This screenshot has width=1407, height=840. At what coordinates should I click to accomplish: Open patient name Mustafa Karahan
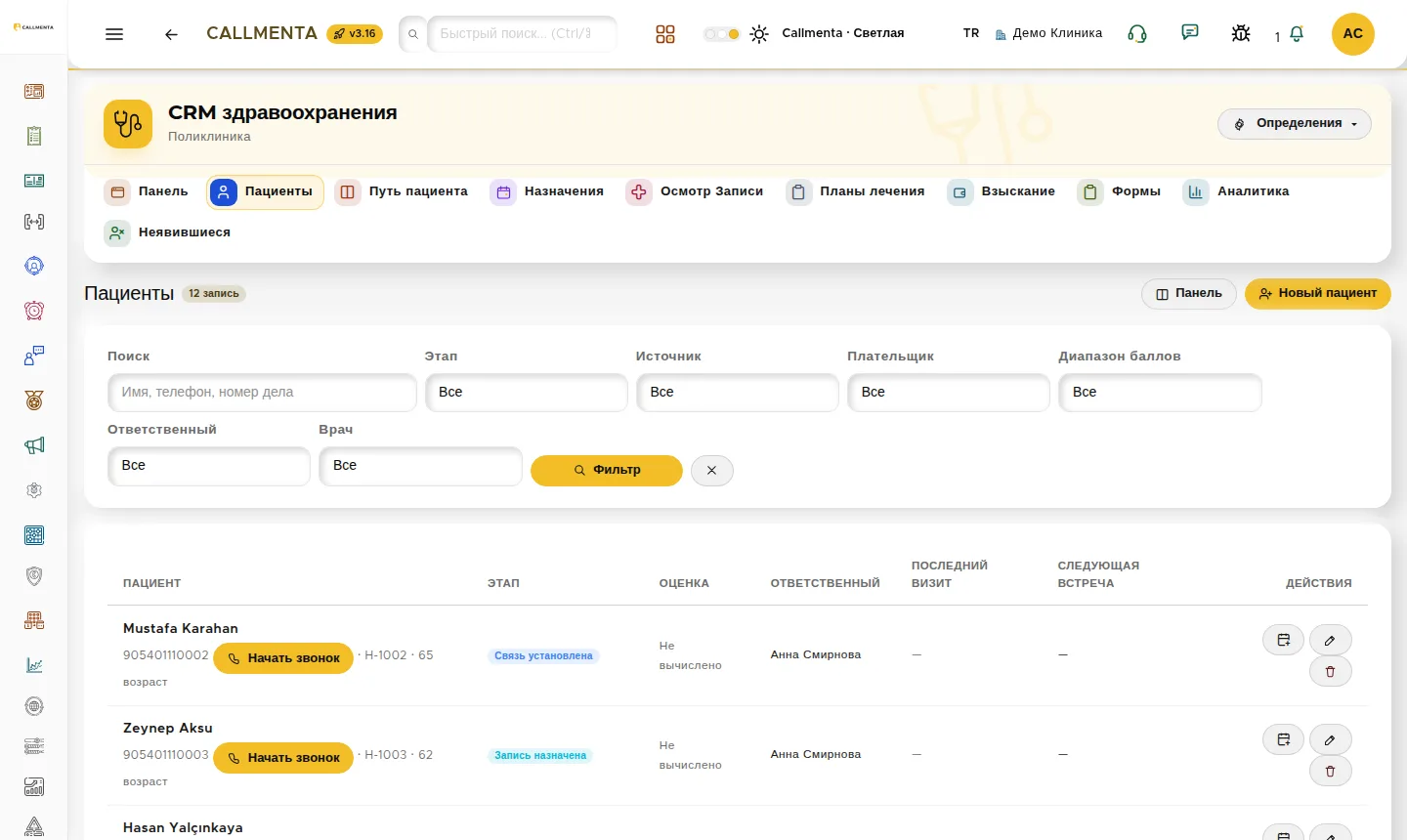181,628
